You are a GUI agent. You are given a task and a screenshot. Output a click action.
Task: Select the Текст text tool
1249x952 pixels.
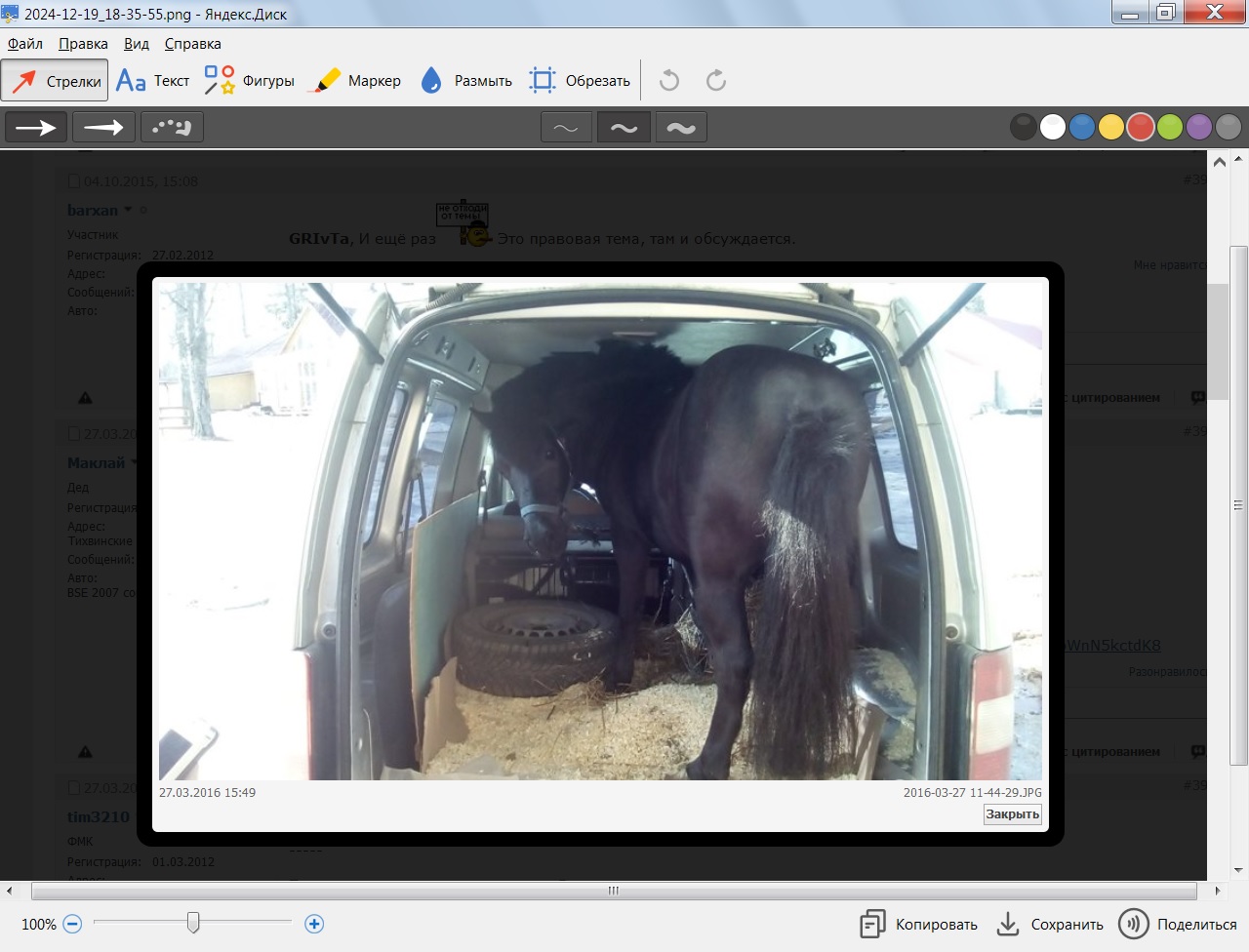pyautogui.click(x=153, y=81)
